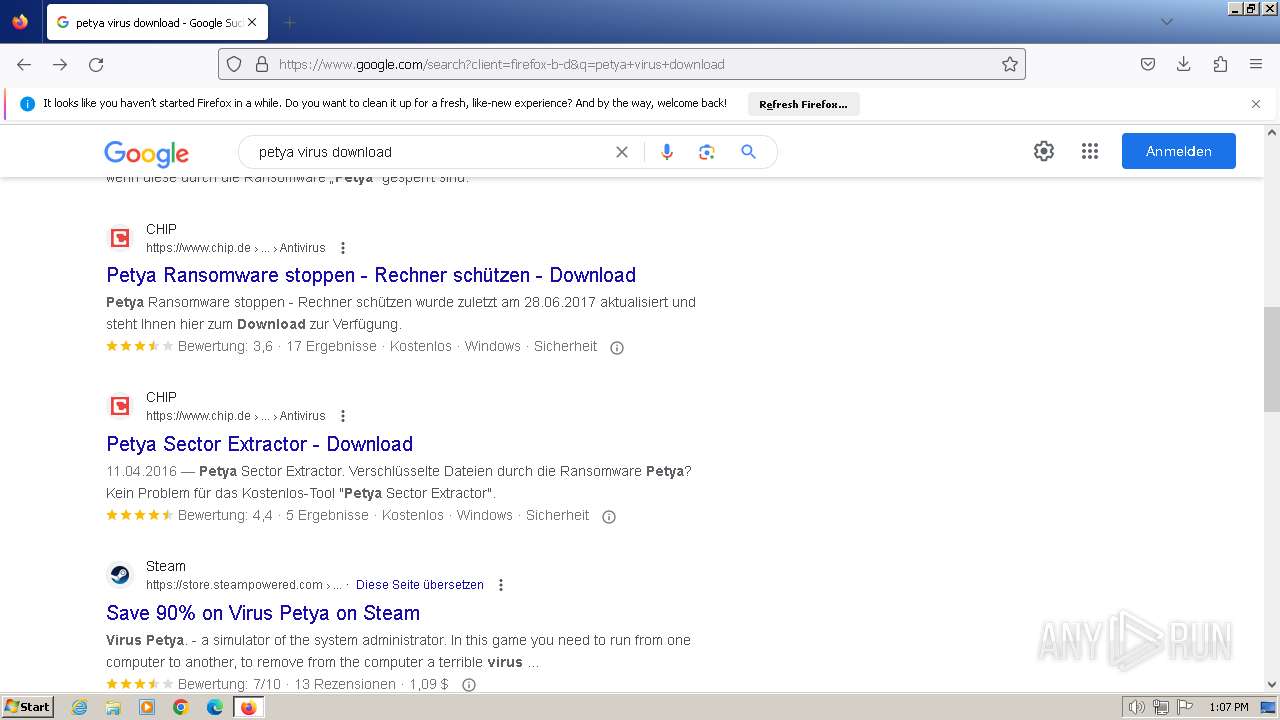Open Google quick settings gear
The image size is (1280, 720).
[1044, 151]
